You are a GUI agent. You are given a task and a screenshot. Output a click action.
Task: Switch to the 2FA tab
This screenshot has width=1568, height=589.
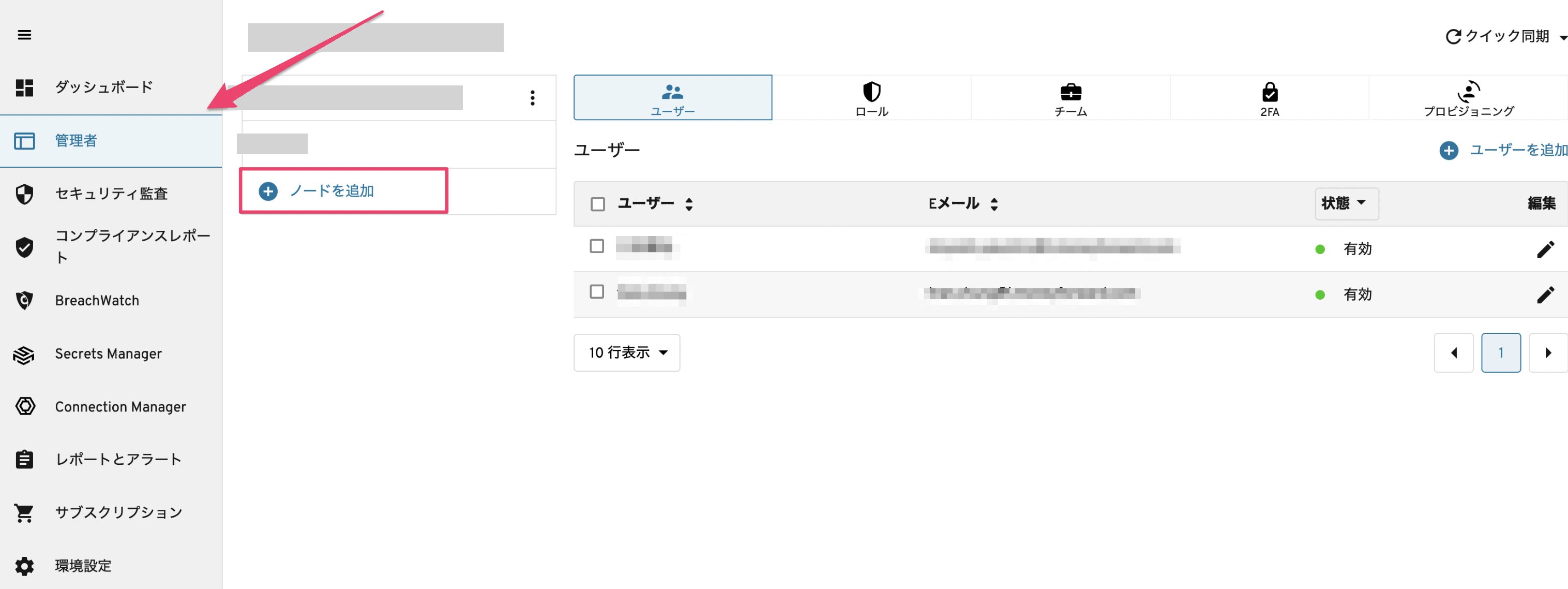1270,97
